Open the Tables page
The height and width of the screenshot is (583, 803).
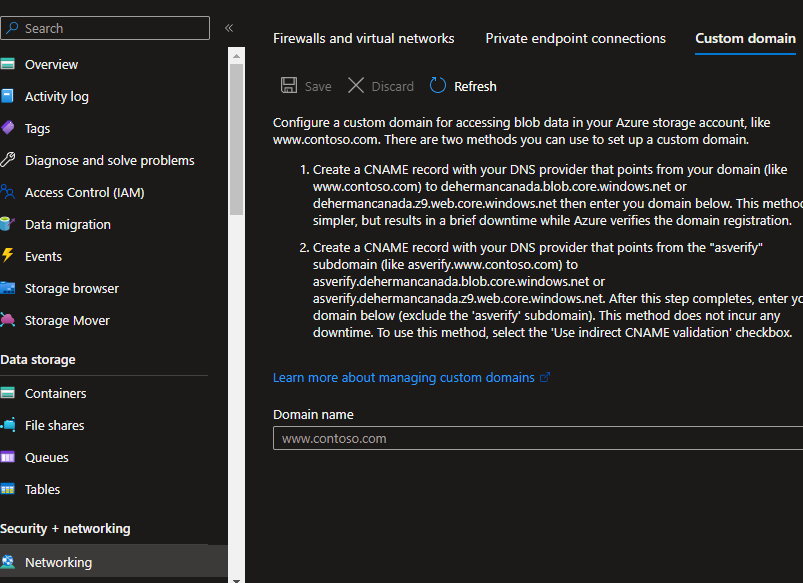pos(43,488)
